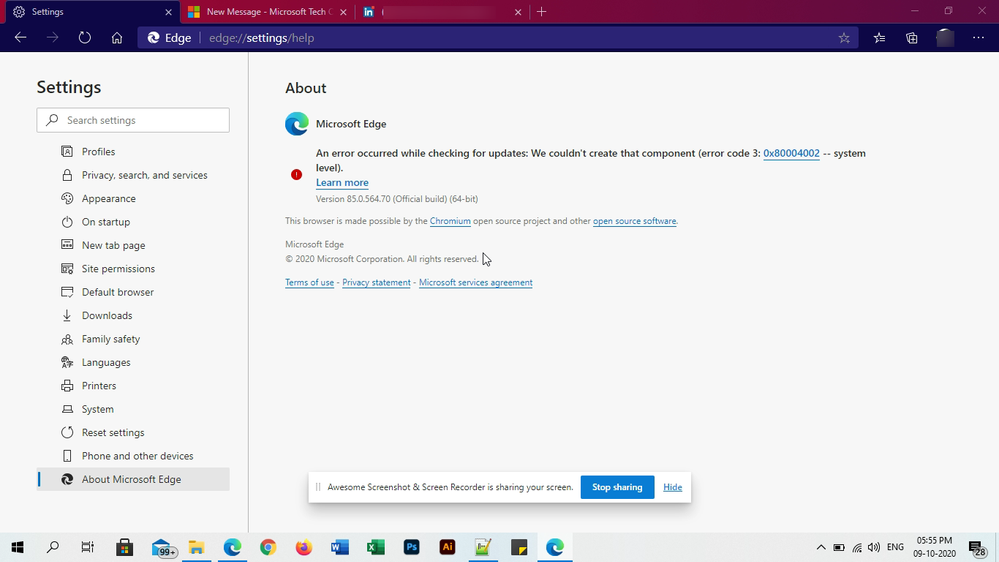Open Sticky Notes from the taskbar
The width and height of the screenshot is (999, 562).
point(519,547)
